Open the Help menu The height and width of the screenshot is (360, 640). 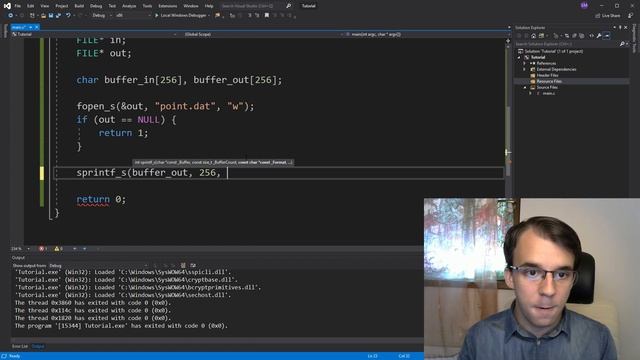pos(209,6)
